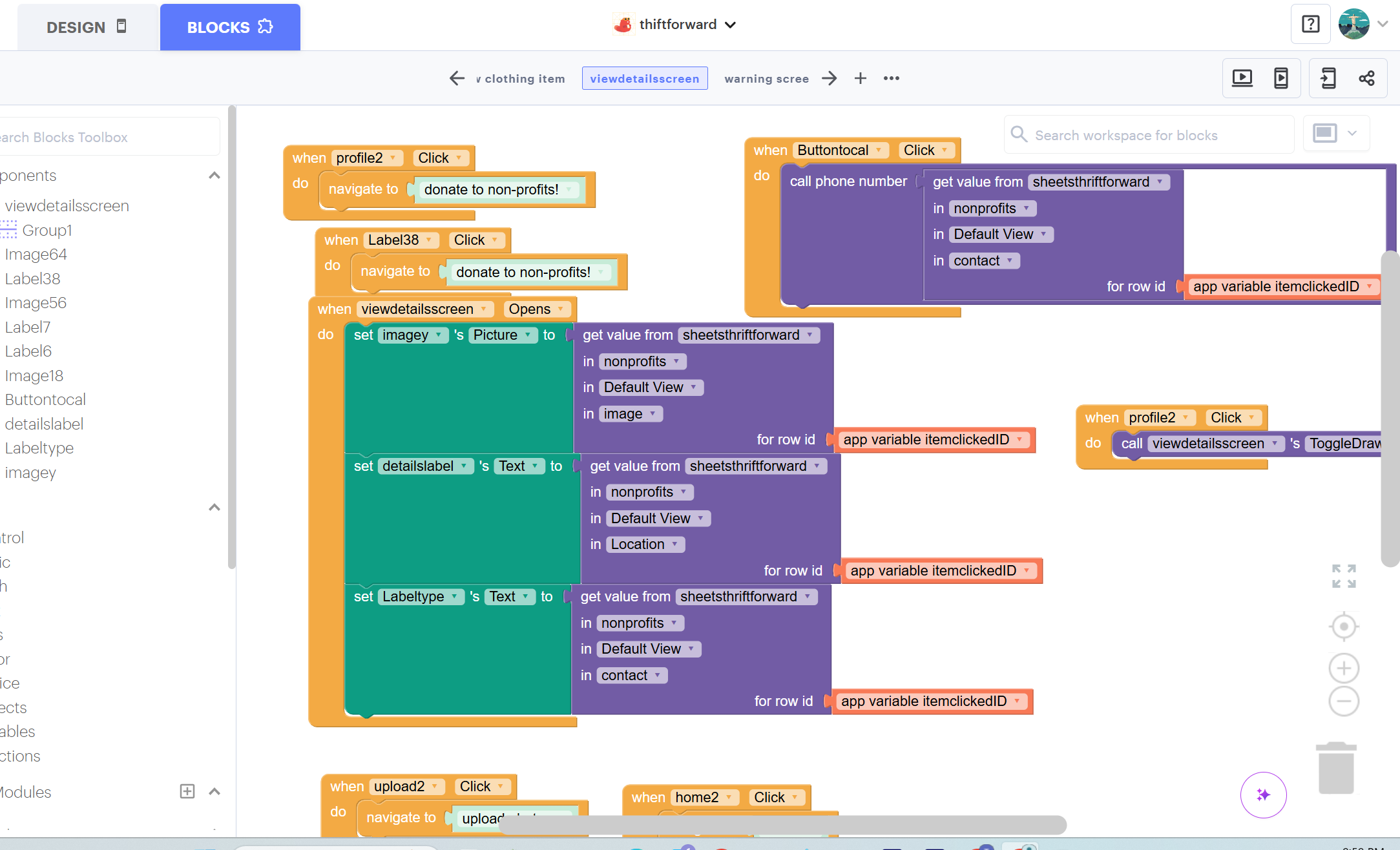Click the workspace zoom-in plus button
This screenshot has height=850, width=1400.
[1344, 668]
